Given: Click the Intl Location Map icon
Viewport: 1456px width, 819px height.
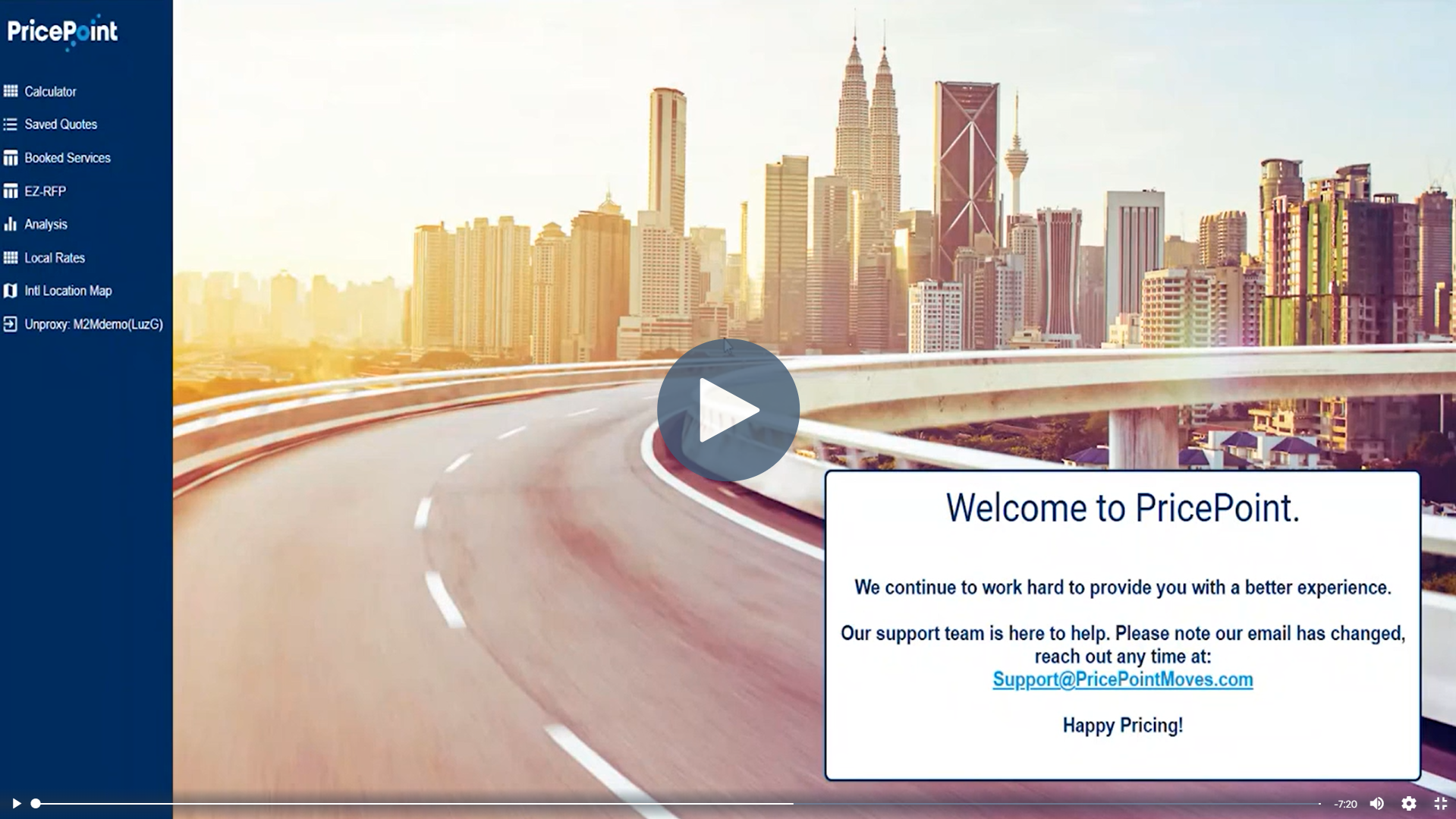Looking at the screenshot, I should [11, 291].
